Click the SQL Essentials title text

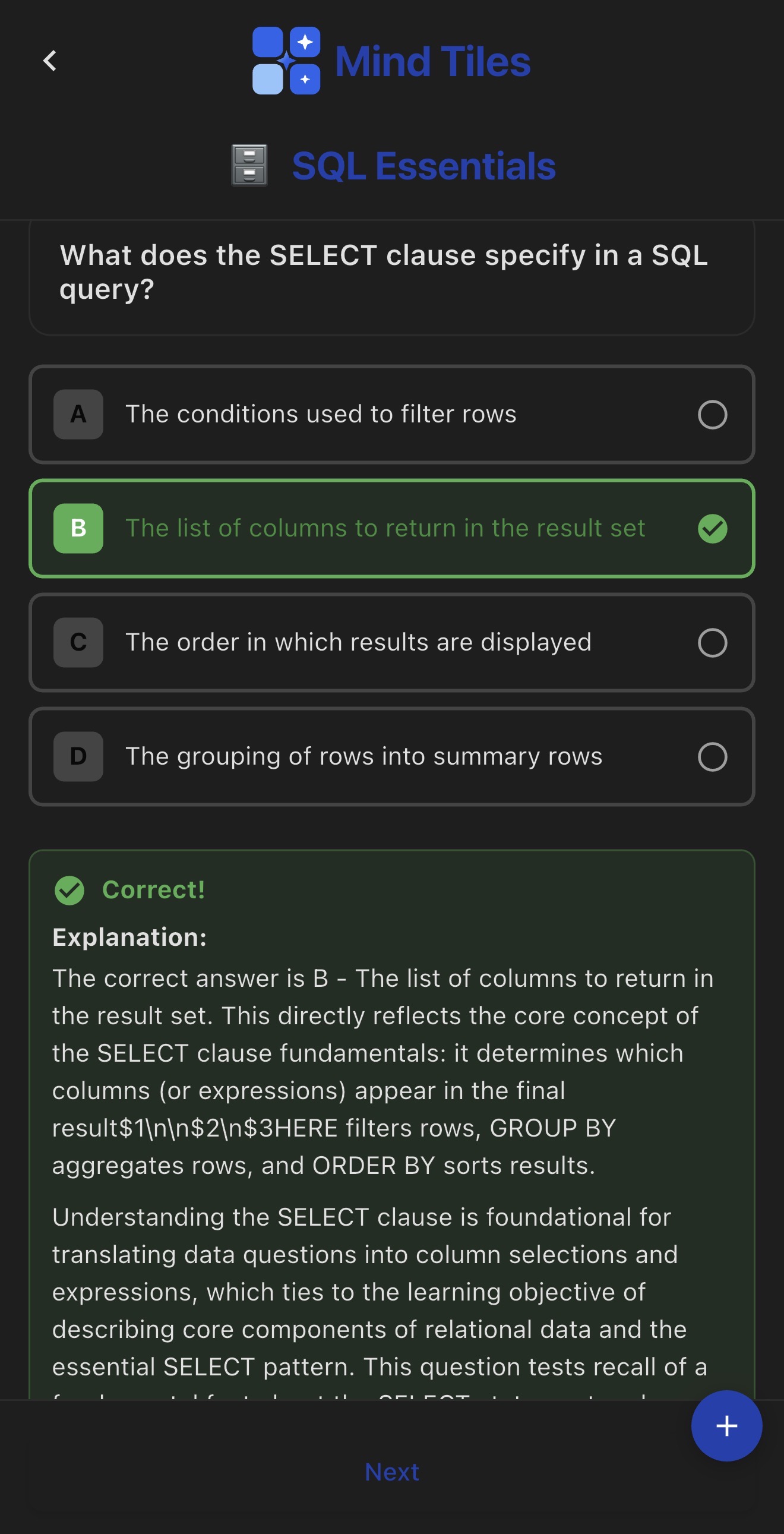pyautogui.click(x=423, y=166)
